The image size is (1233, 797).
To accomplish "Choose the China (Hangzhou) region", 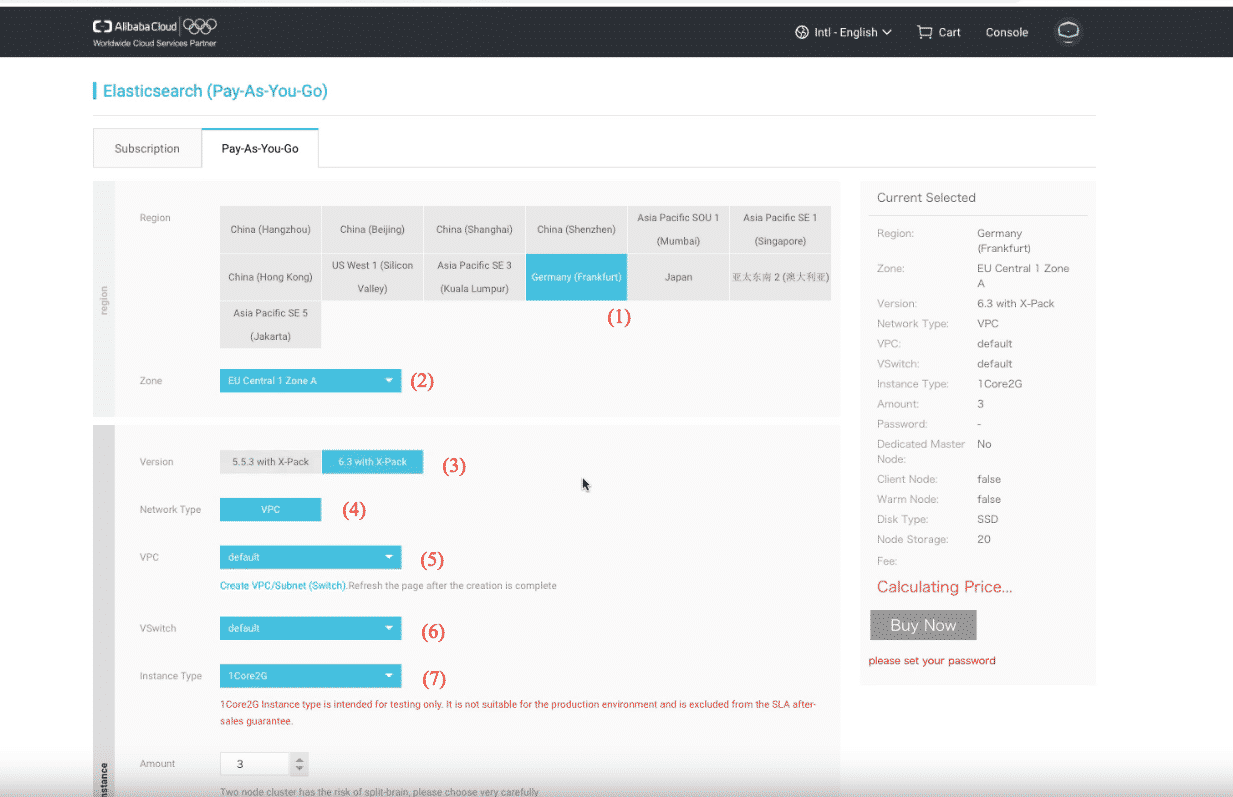I will point(270,229).
